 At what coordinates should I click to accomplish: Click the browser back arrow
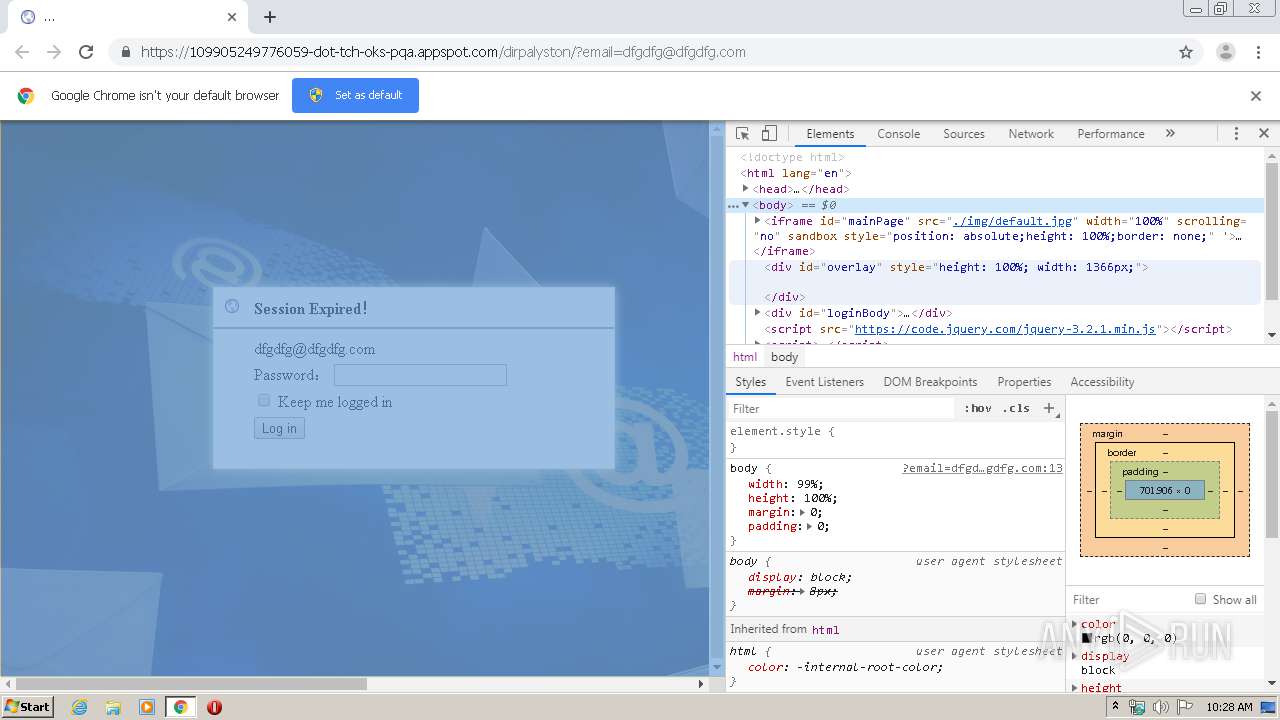point(22,52)
